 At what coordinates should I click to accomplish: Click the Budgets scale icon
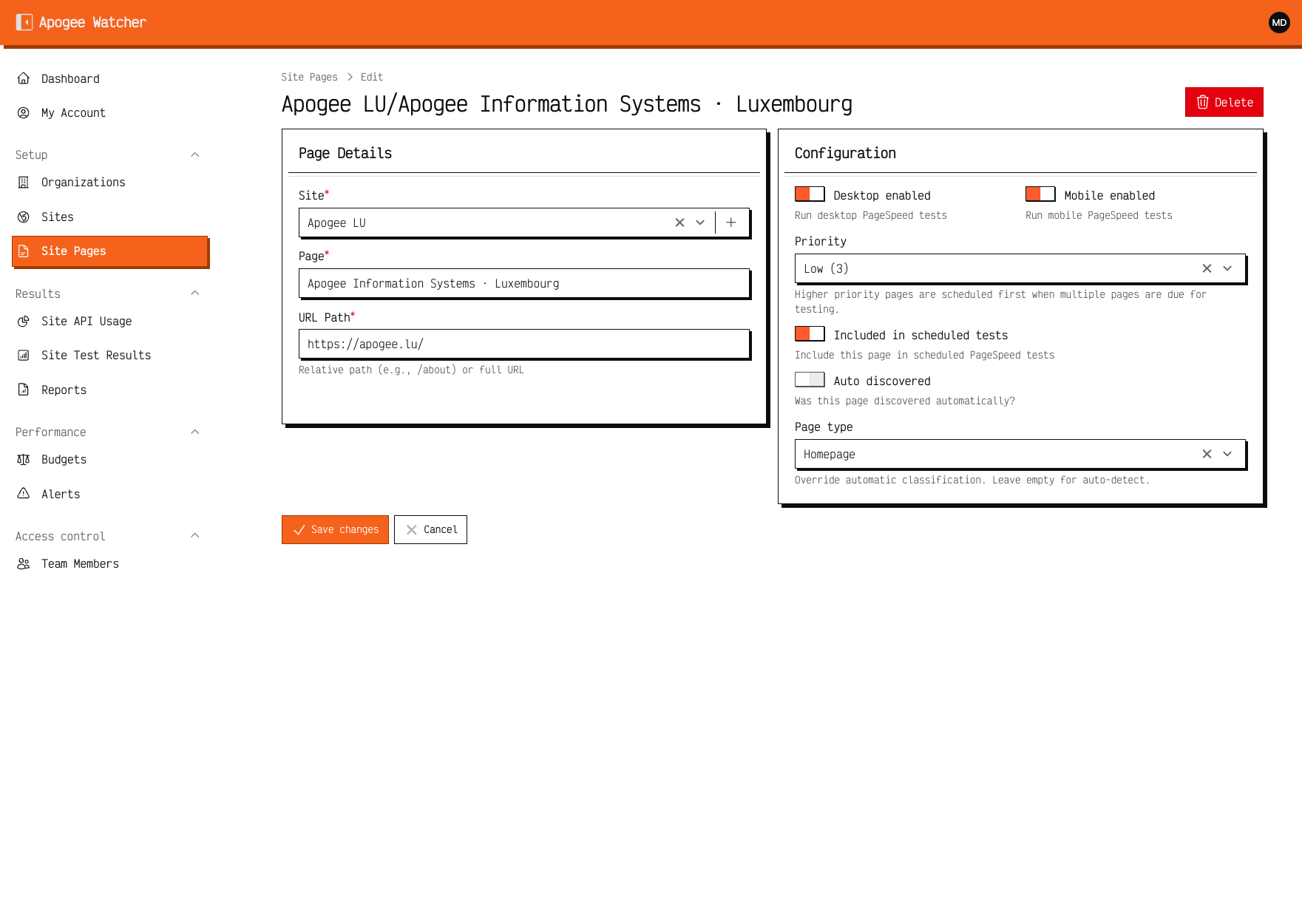tap(24, 460)
